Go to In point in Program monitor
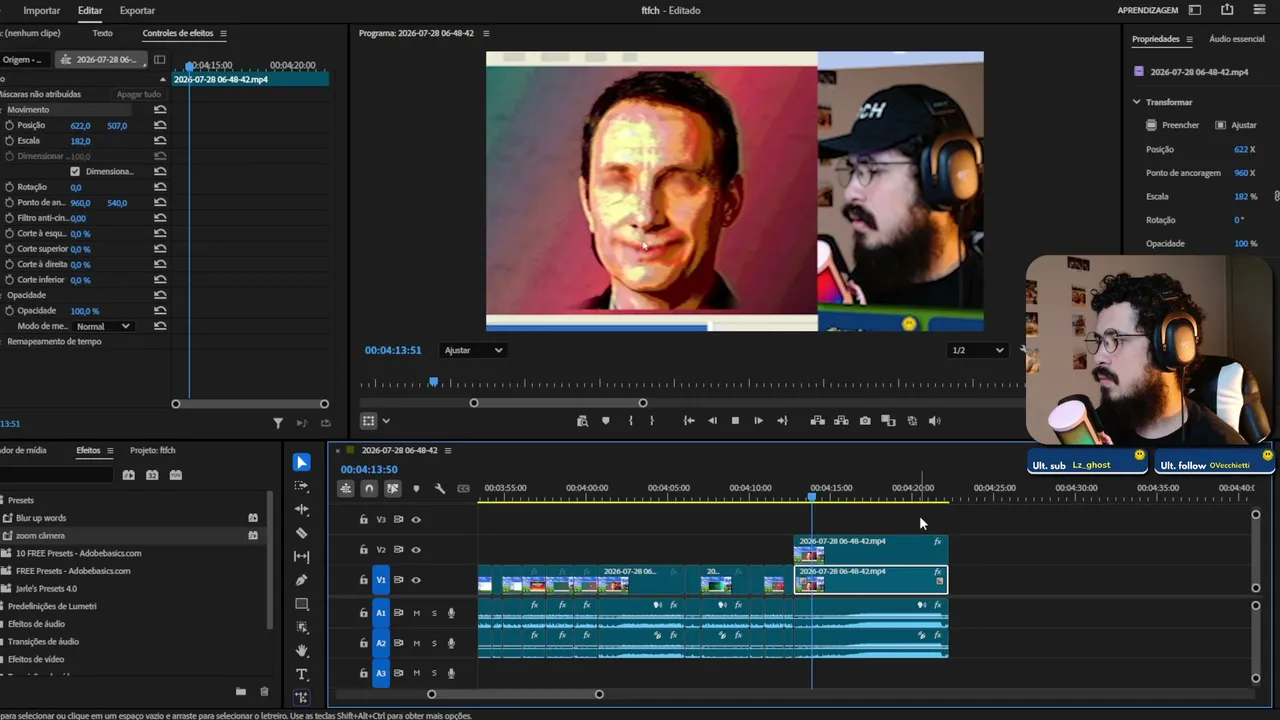1280x720 pixels. coord(689,421)
